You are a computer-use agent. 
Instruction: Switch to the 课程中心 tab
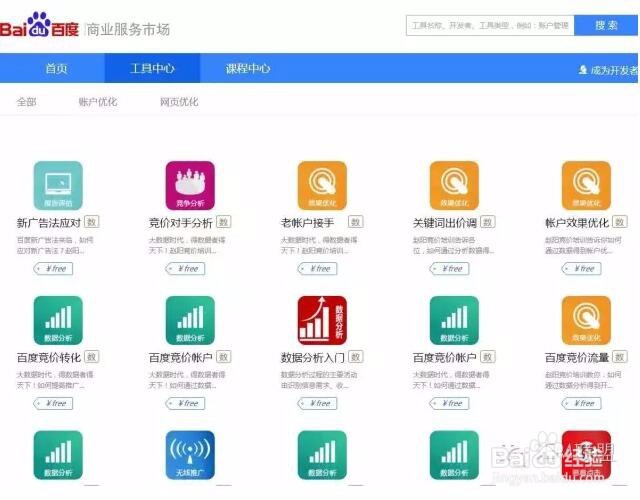[248, 68]
